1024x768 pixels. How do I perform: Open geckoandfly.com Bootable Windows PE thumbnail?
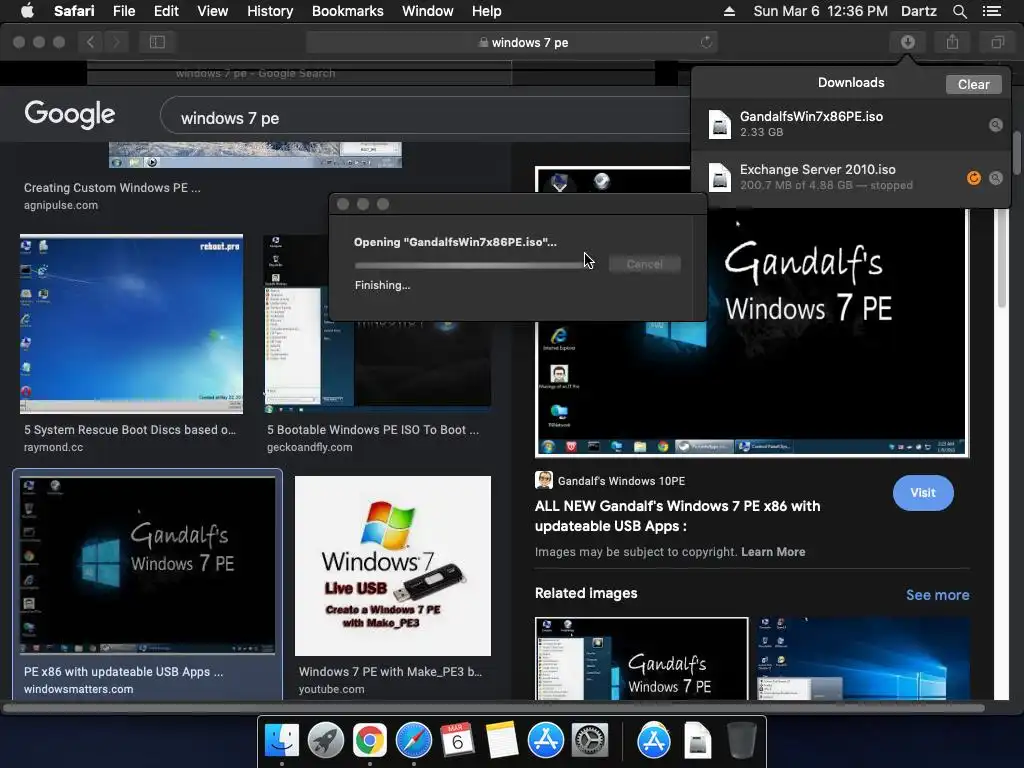click(x=377, y=366)
